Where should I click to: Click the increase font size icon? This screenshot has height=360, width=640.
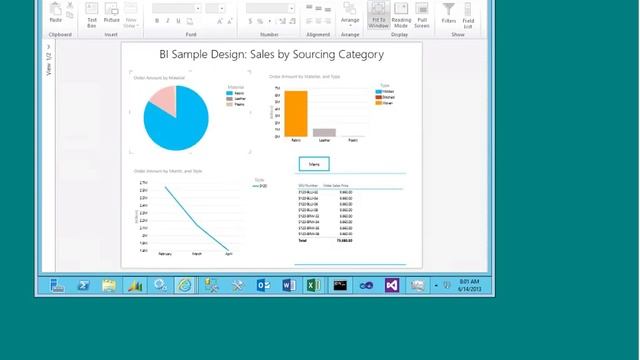220,21
